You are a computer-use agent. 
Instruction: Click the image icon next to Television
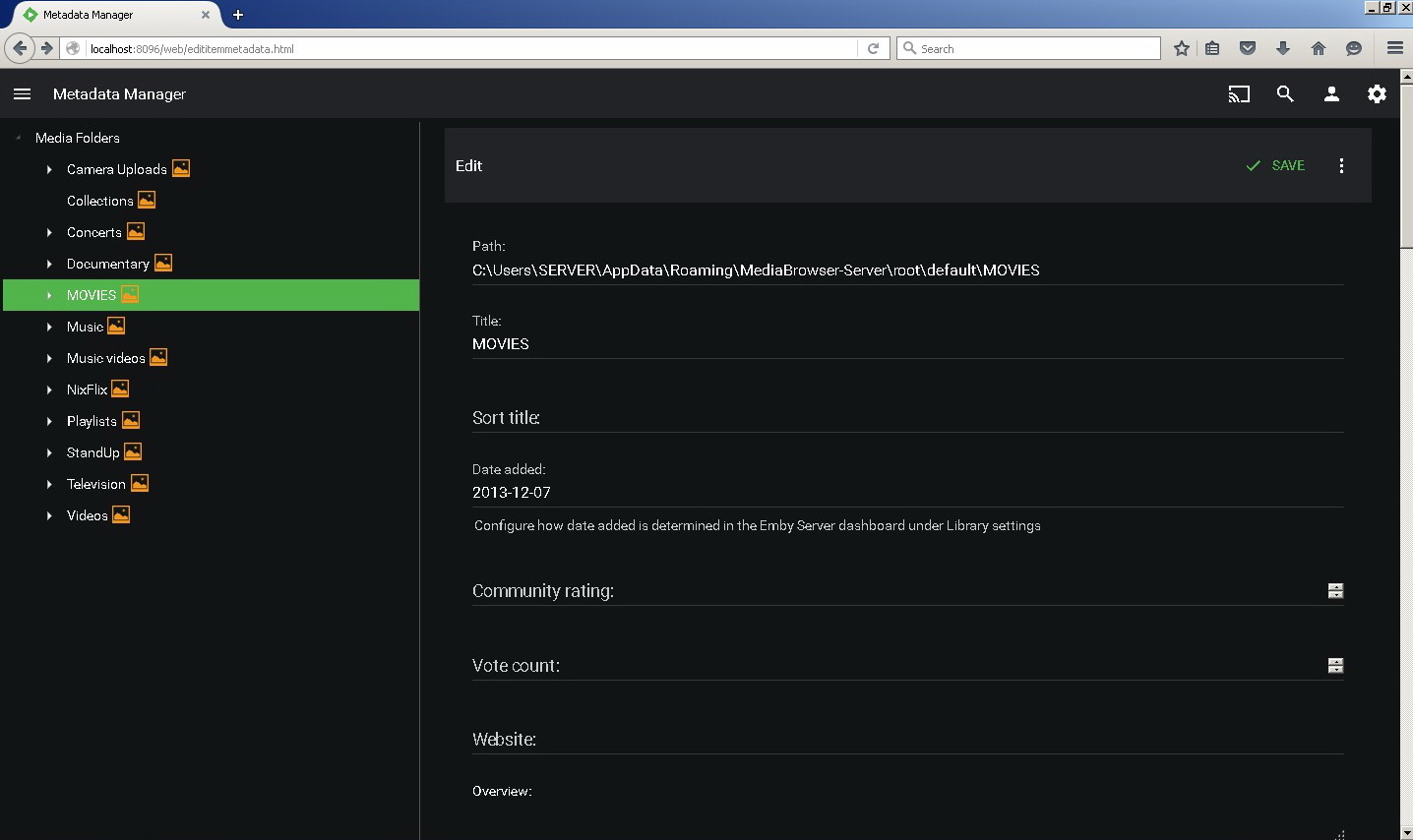pyautogui.click(x=140, y=484)
